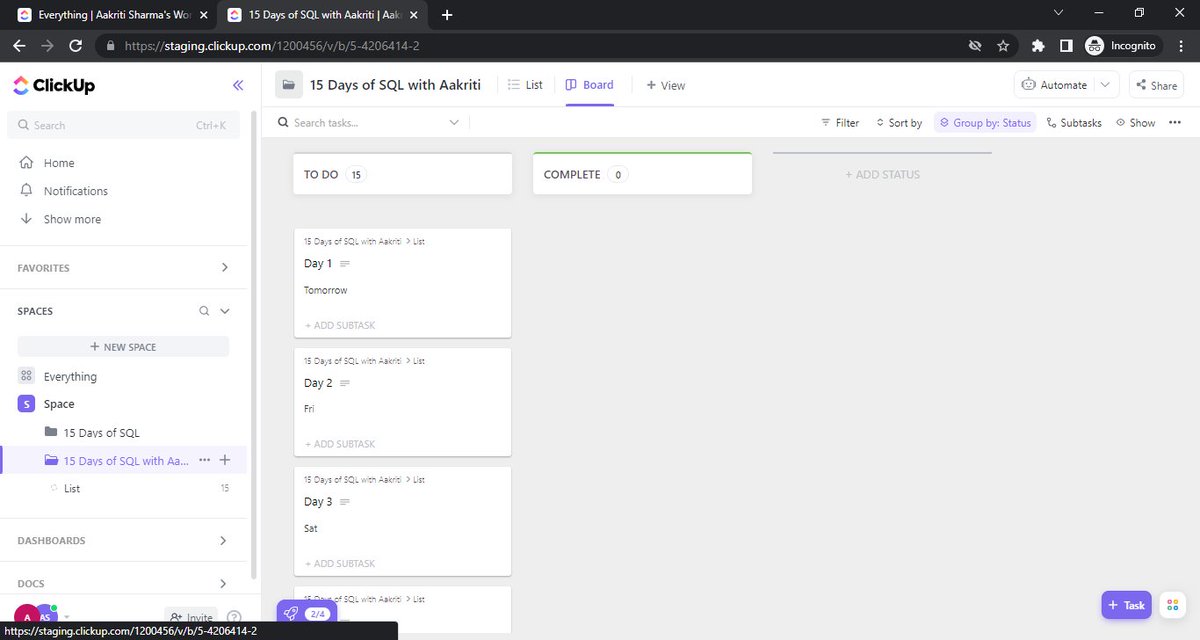
Task: Open the onboarding rocket 2/4 widget
Action: click(x=307, y=613)
